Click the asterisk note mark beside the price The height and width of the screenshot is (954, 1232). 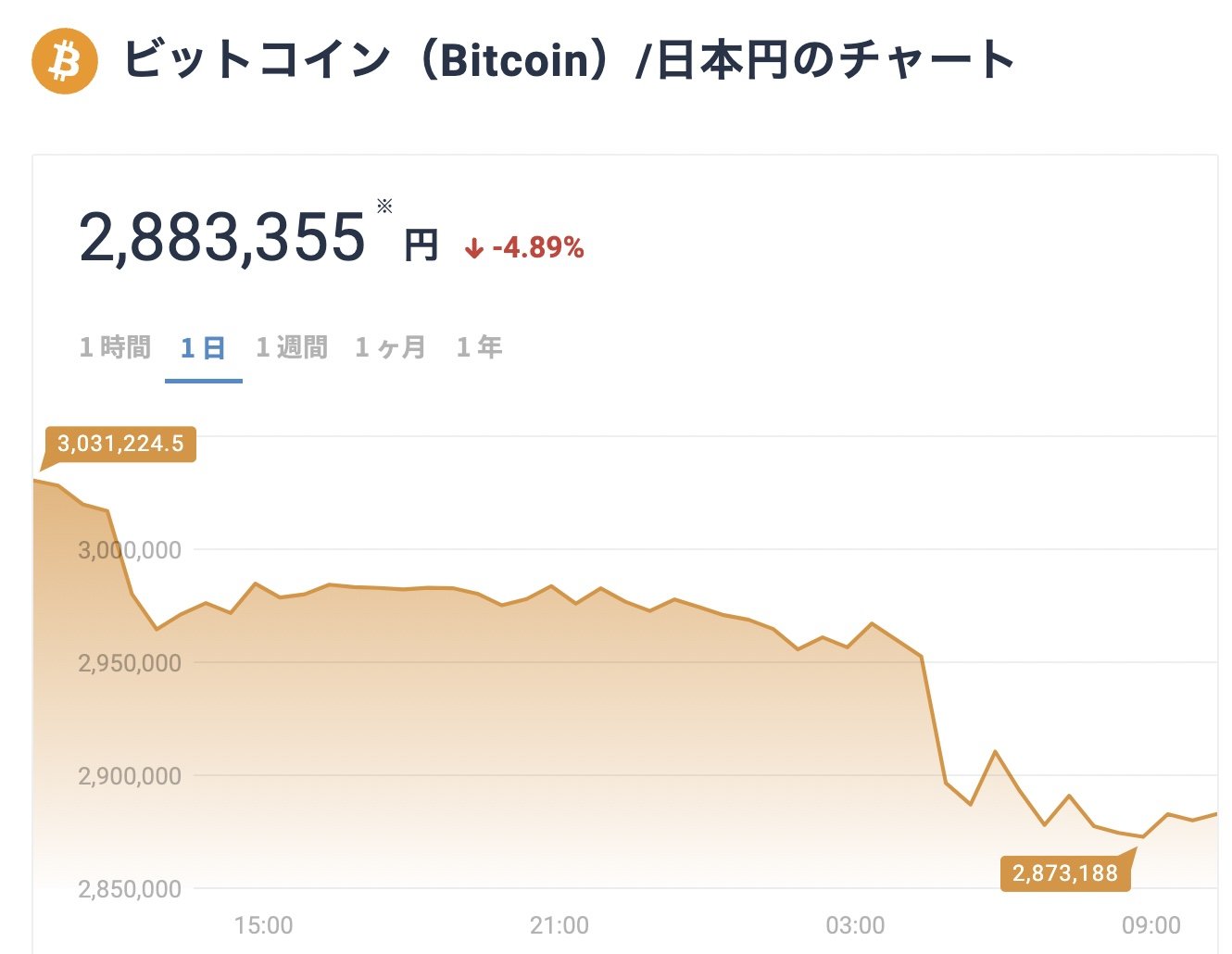(x=384, y=206)
